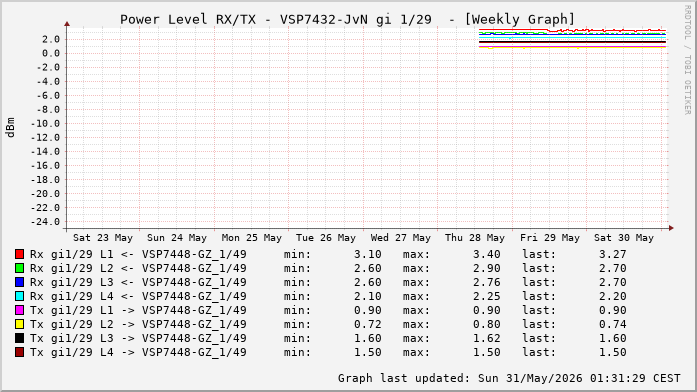Click the Thu 28 May x-axis label
The height and width of the screenshot is (392, 697).
(x=475, y=238)
